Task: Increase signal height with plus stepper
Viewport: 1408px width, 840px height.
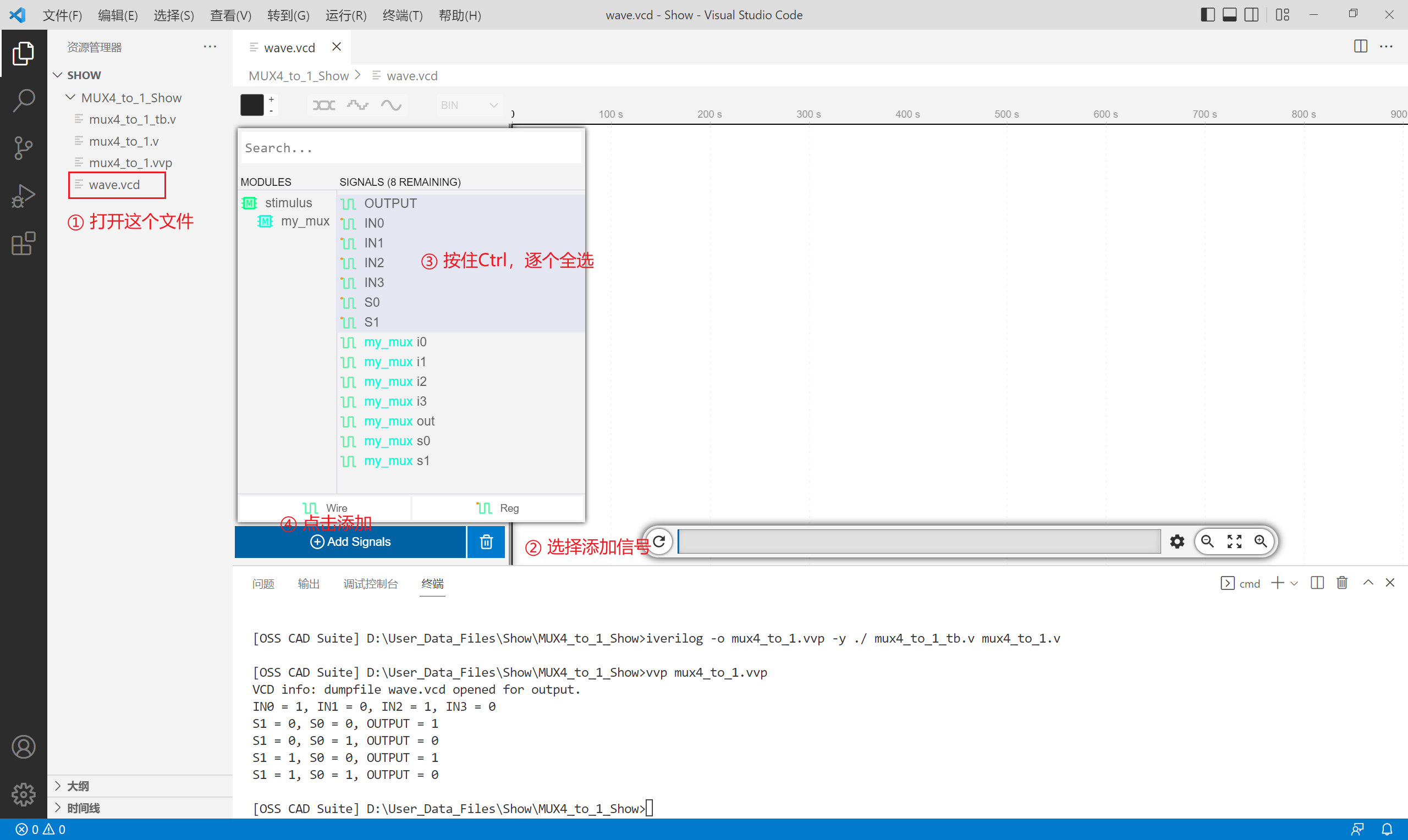Action: pyautogui.click(x=271, y=99)
